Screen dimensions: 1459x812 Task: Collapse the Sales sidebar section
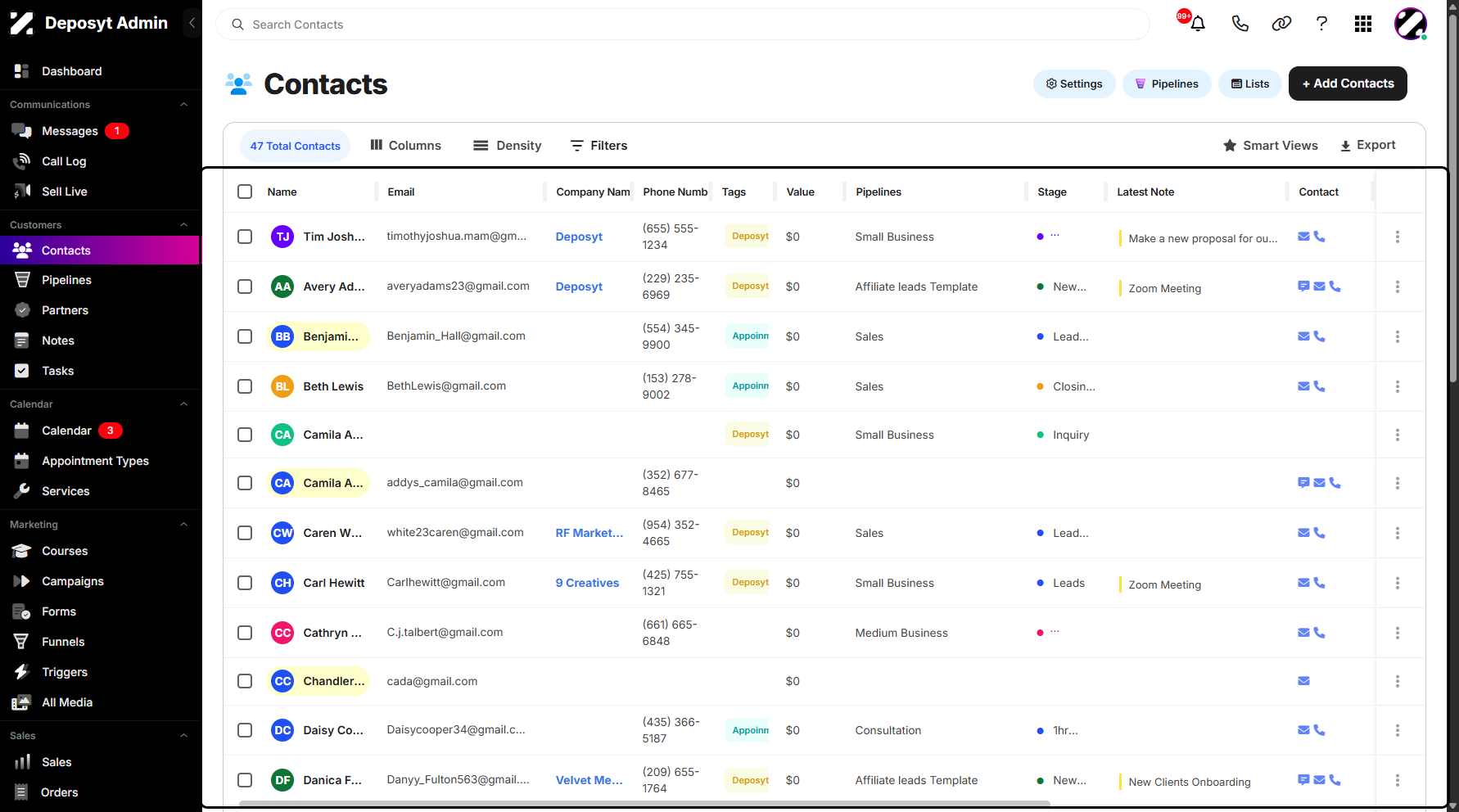(183, 736)
